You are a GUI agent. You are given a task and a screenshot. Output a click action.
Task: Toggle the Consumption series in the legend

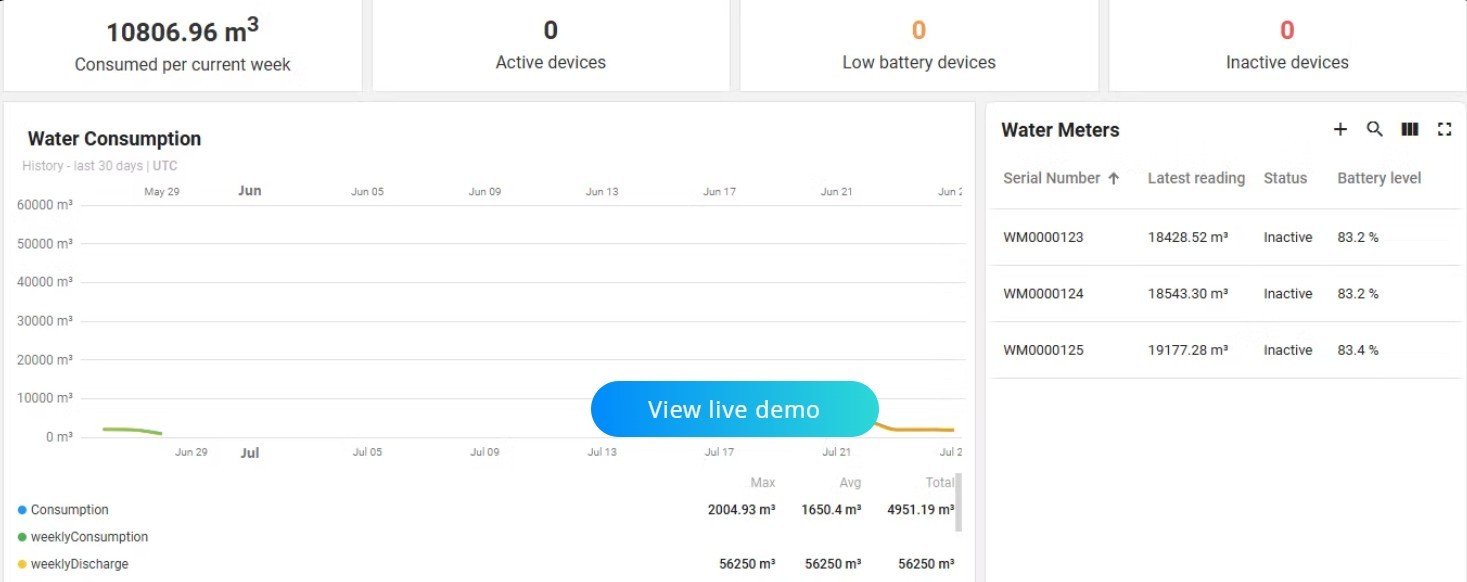(69, 510)
